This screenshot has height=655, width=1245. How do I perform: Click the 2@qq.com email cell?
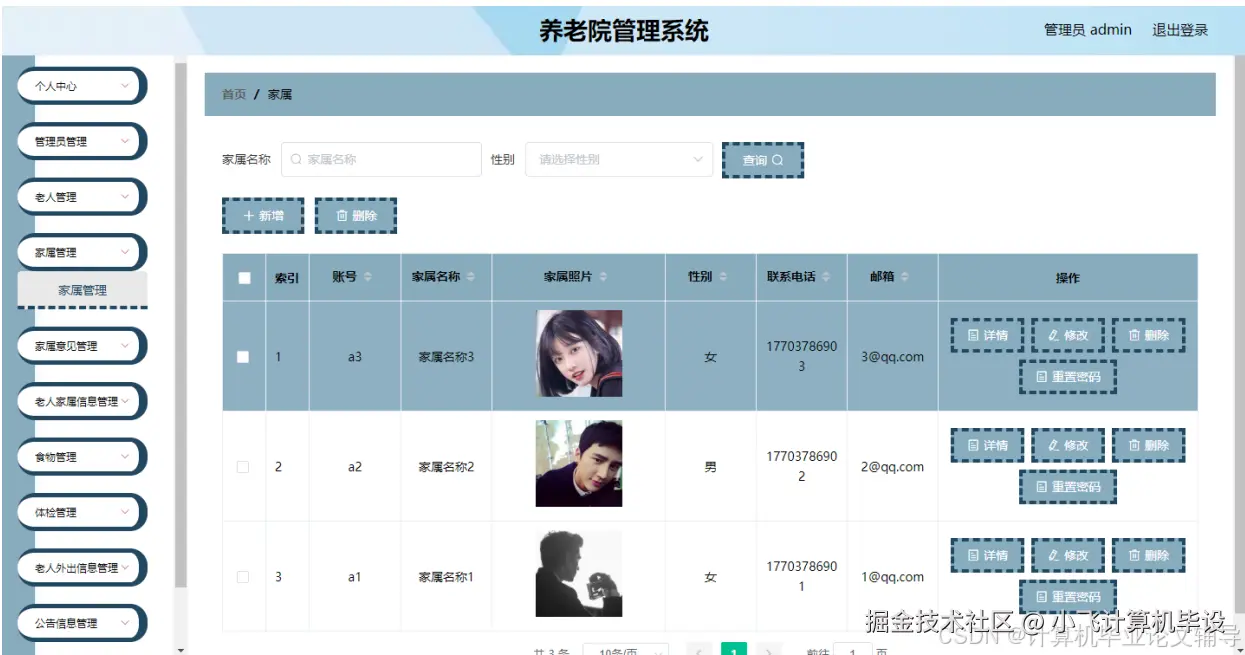pyautogui.click(x=892, y=467)
